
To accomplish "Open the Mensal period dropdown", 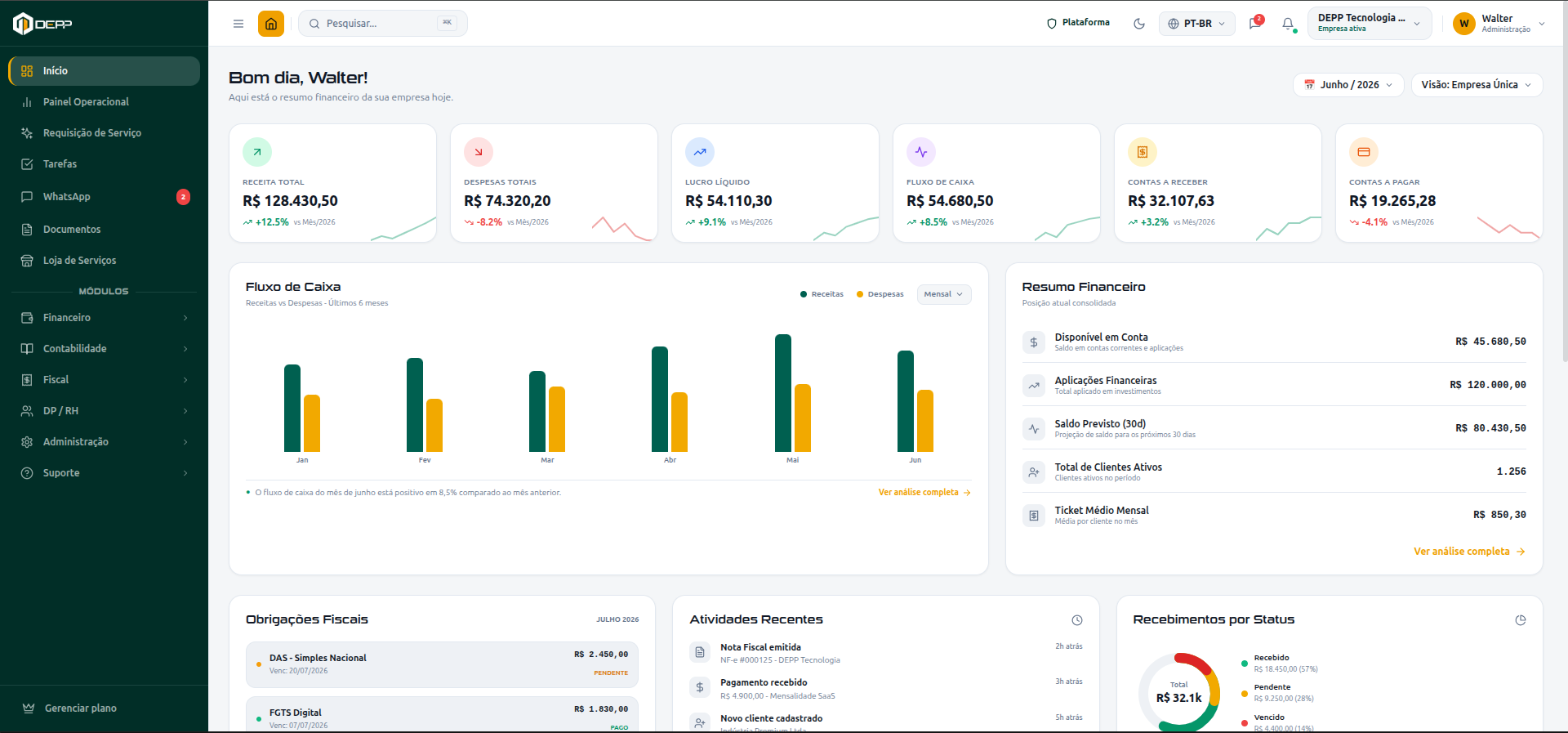I will (x=944, y=294).
